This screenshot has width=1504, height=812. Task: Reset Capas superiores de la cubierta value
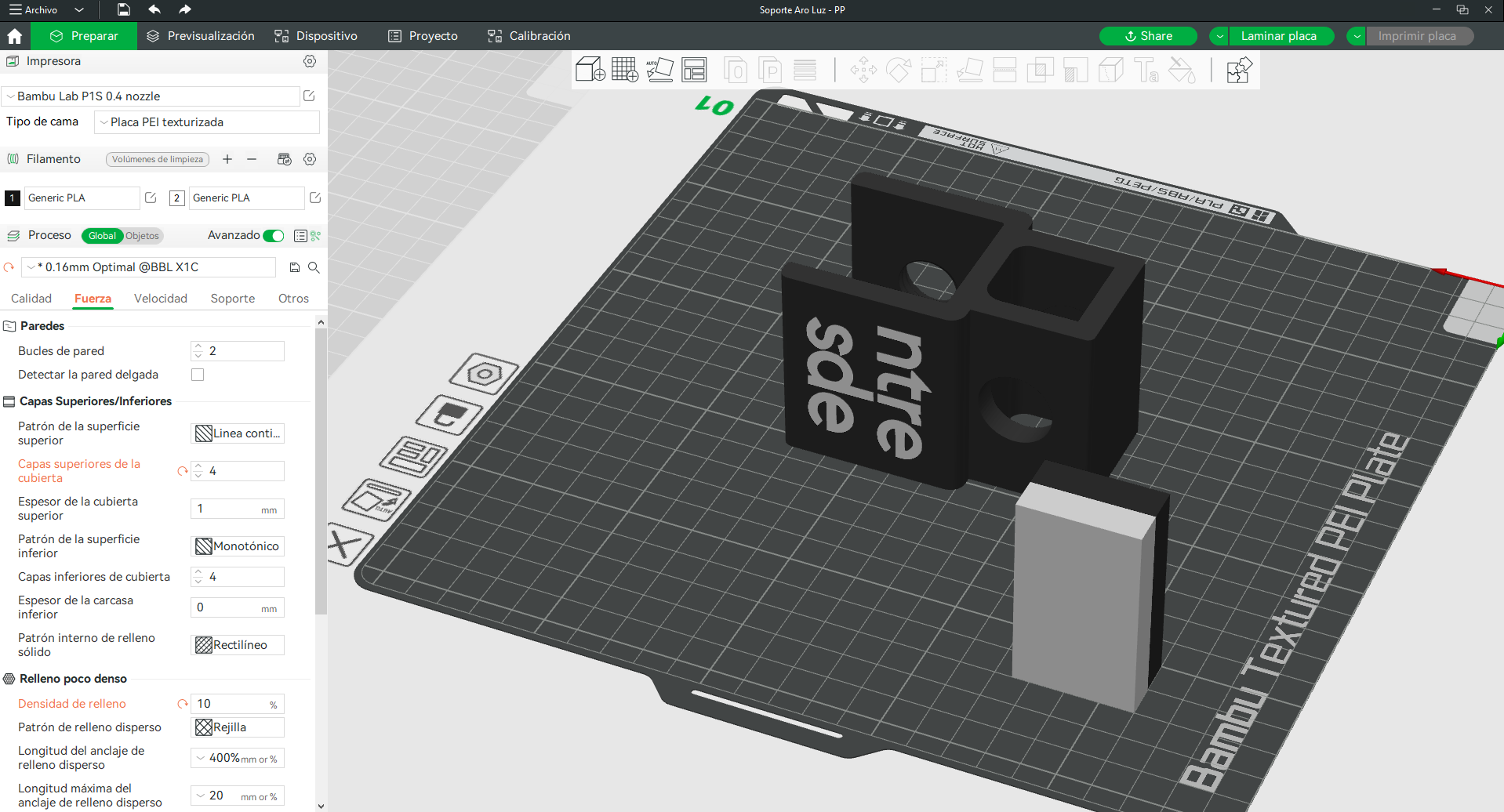click(183, 471)
